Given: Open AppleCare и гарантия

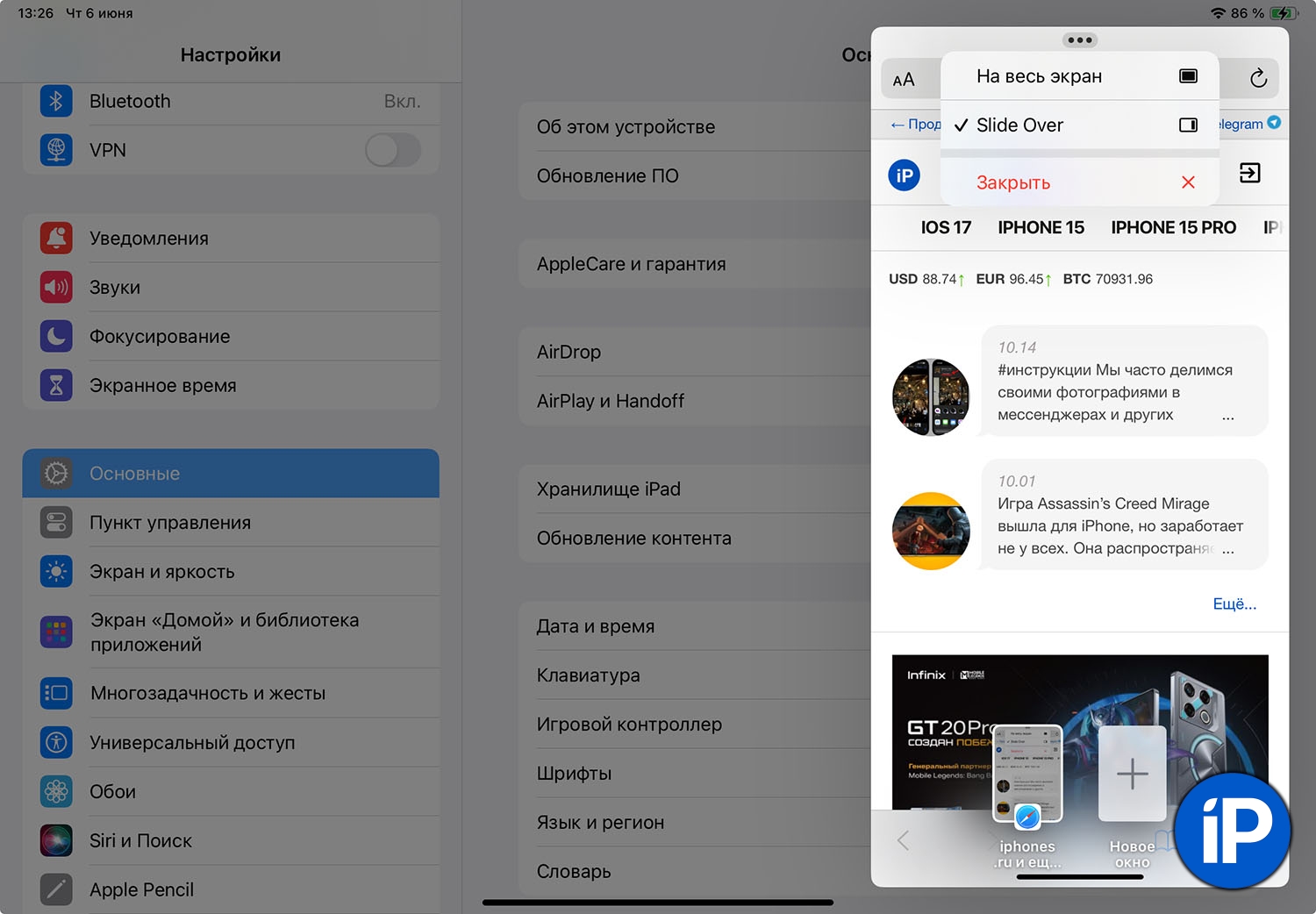Looking at the screenshot, I should [x=695, y=264].
